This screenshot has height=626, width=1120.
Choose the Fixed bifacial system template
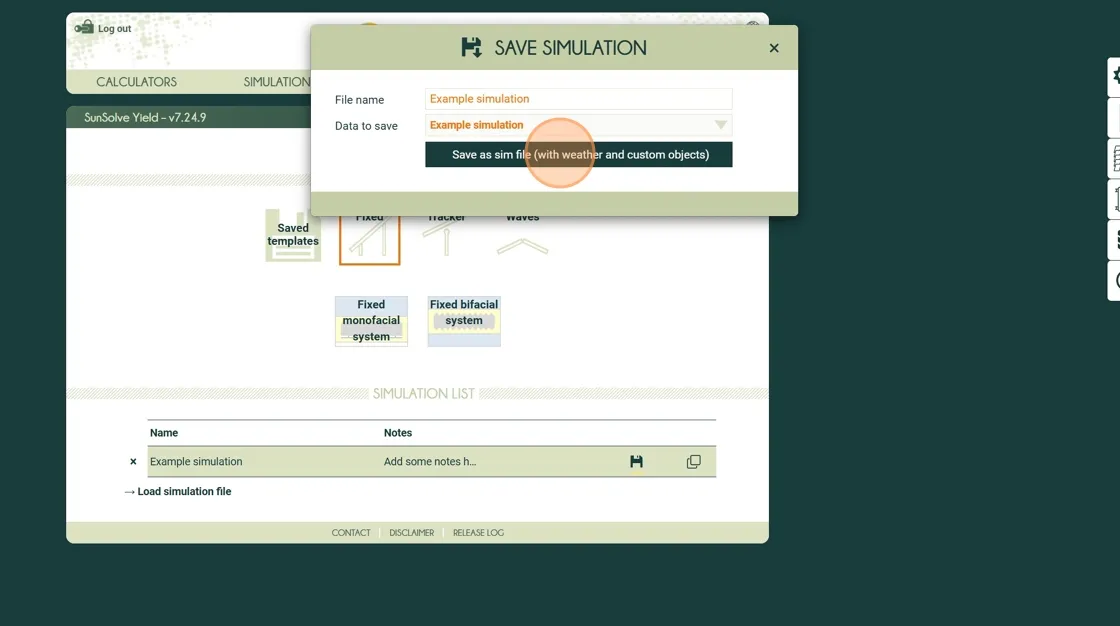(x=464, y=321)
